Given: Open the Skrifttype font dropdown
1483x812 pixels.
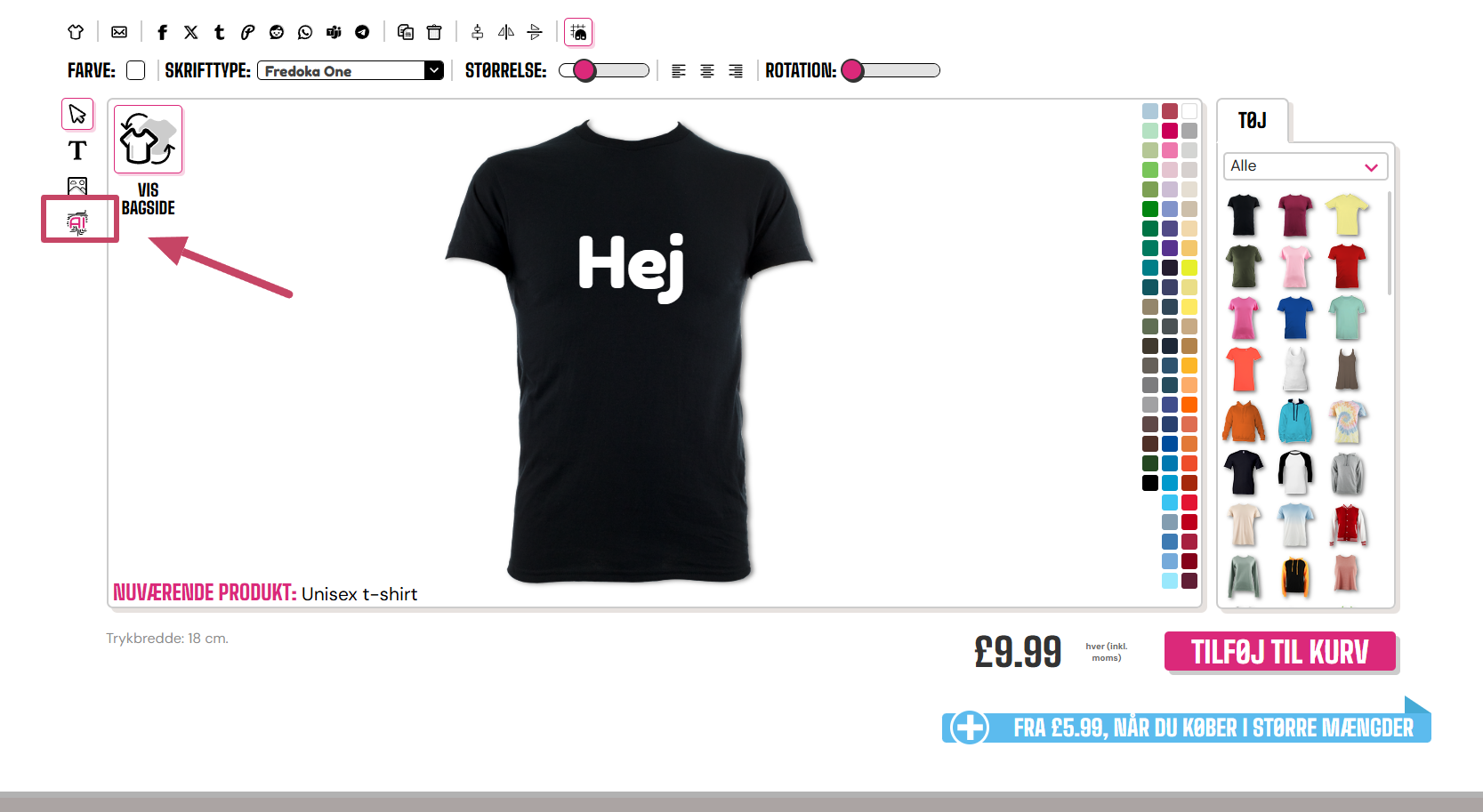Looking at the screenshot, I should click(351, 70).
